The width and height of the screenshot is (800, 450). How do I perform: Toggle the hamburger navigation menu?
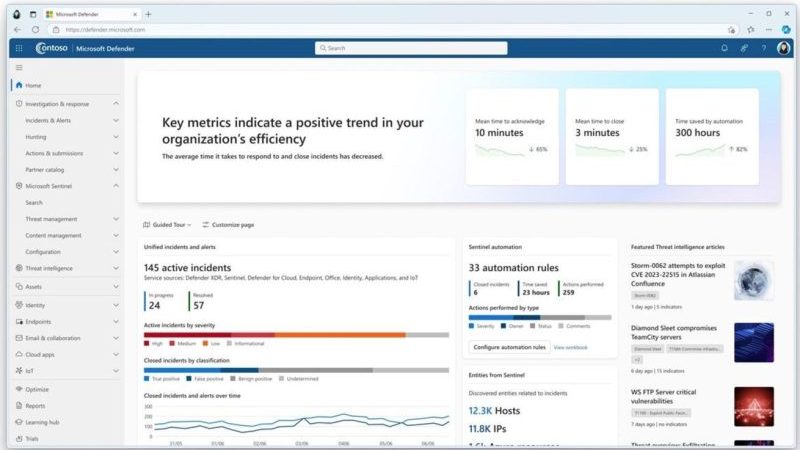(x=19, y=67)
